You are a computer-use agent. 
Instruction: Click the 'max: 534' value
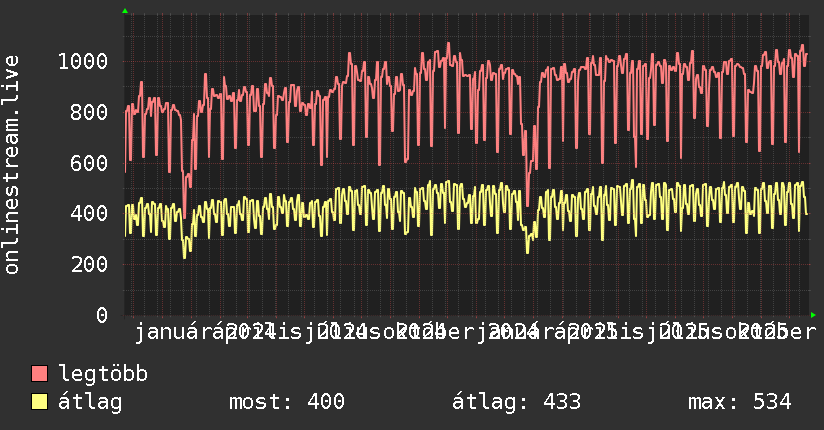(x=740, y=402)
